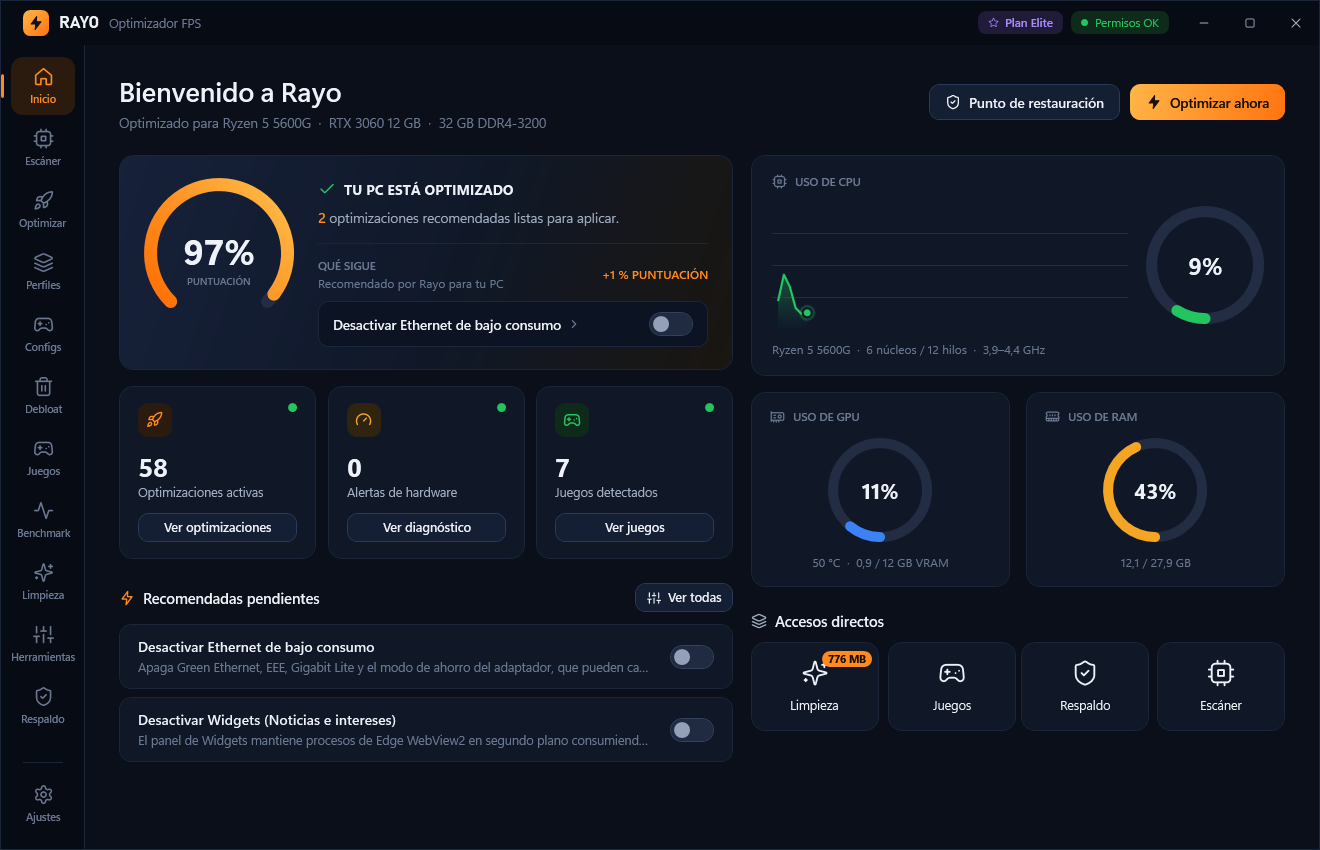Open Limpieza in the left sidebar
Viewport: 1320px width, 850px height.
tap(43, 582)
